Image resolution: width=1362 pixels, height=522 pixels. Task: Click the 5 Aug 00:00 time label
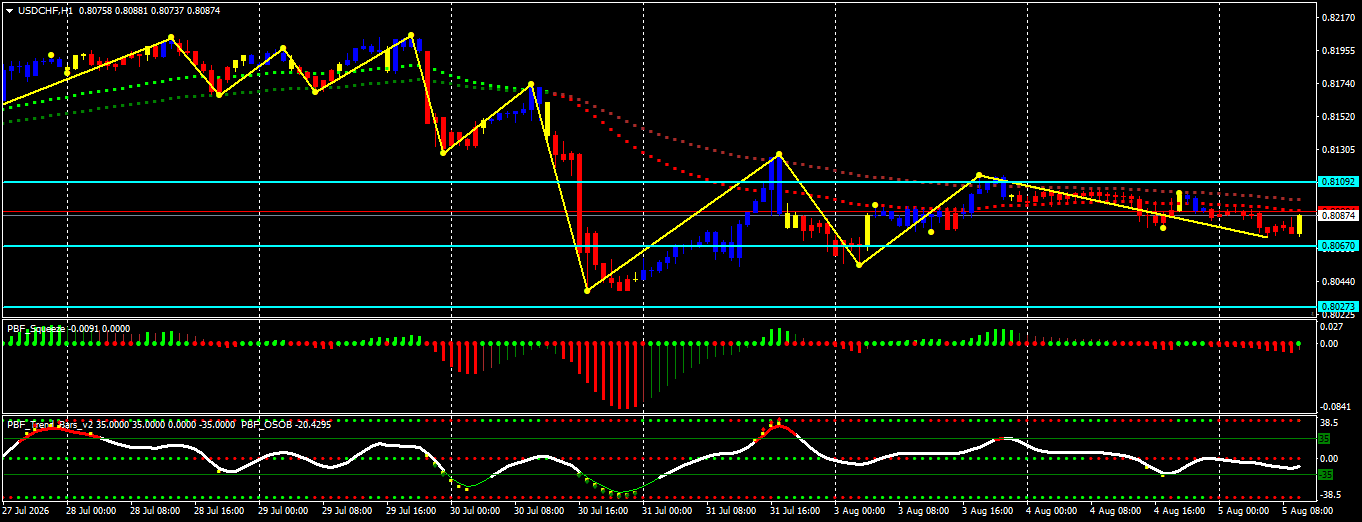[1244, 510]
